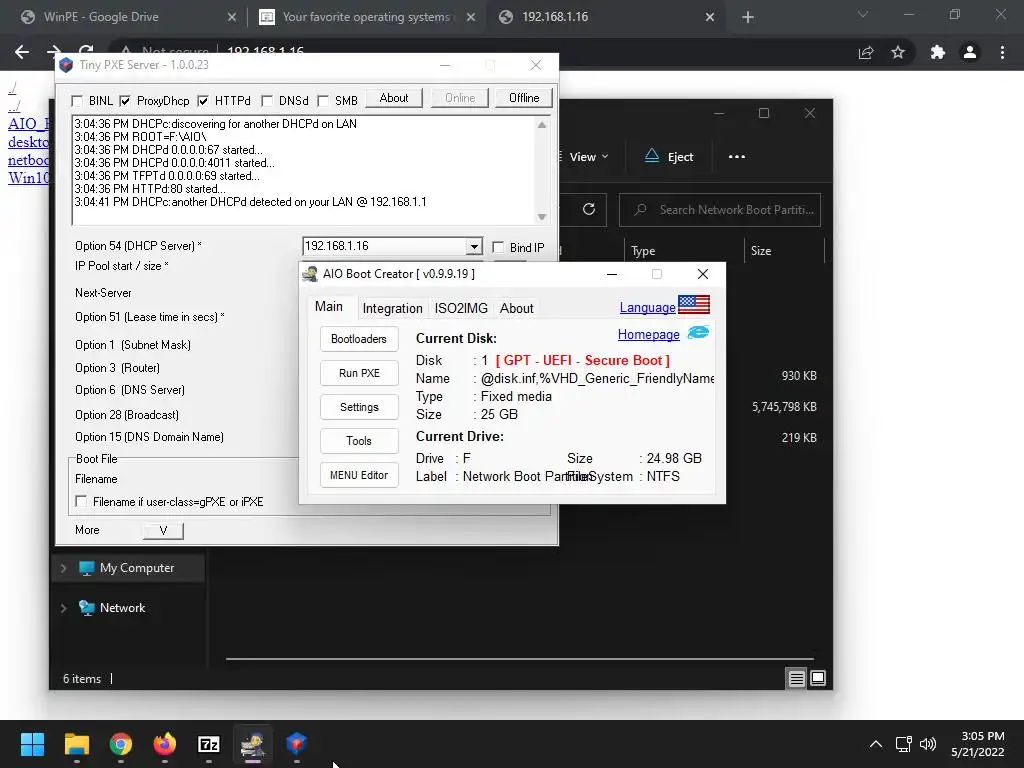Screen dimensions: 1024x768
Task: Open the MENU Editor
Action: click(359, 475)
